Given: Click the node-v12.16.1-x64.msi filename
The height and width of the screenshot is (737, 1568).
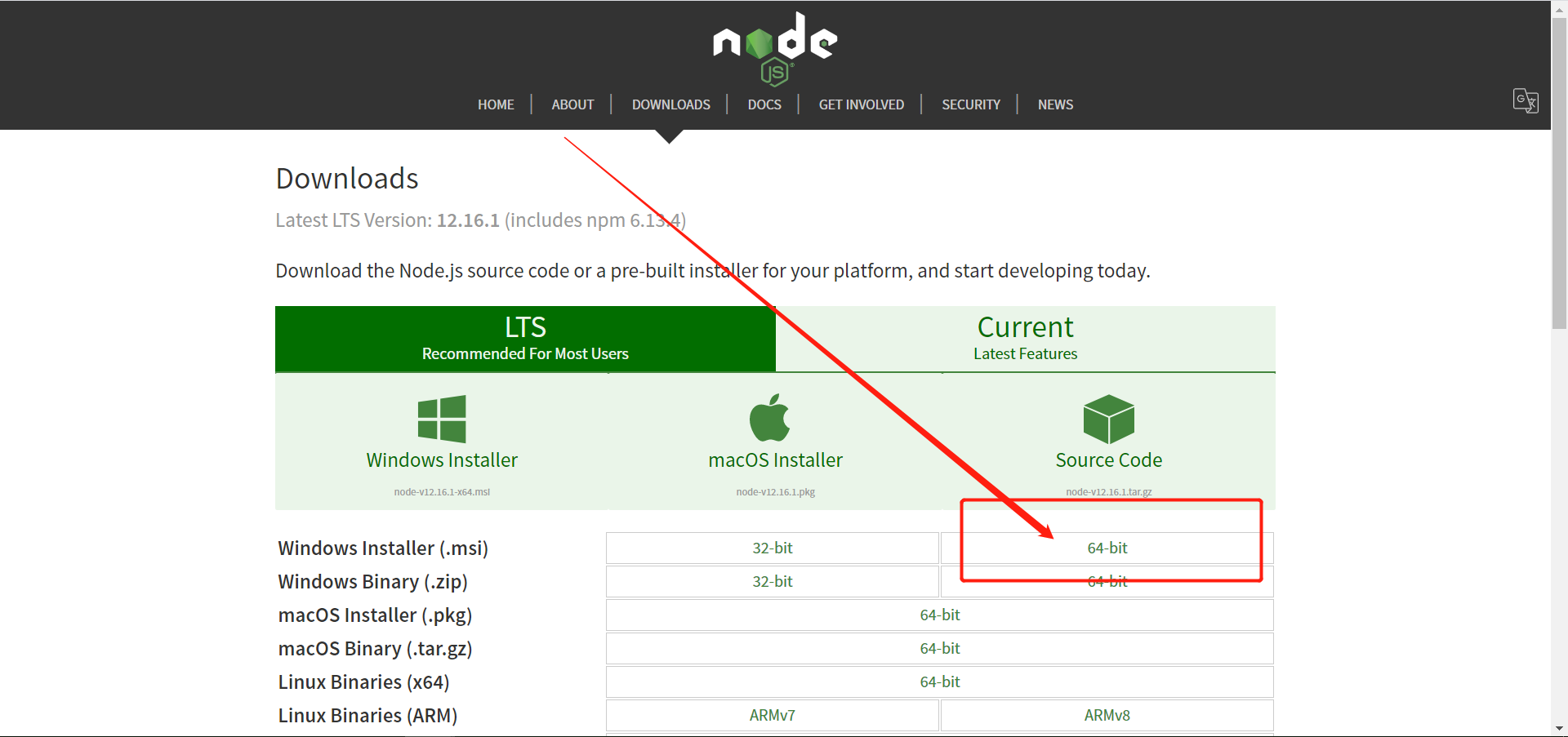Looking at the screenshot, I should 442,492.
